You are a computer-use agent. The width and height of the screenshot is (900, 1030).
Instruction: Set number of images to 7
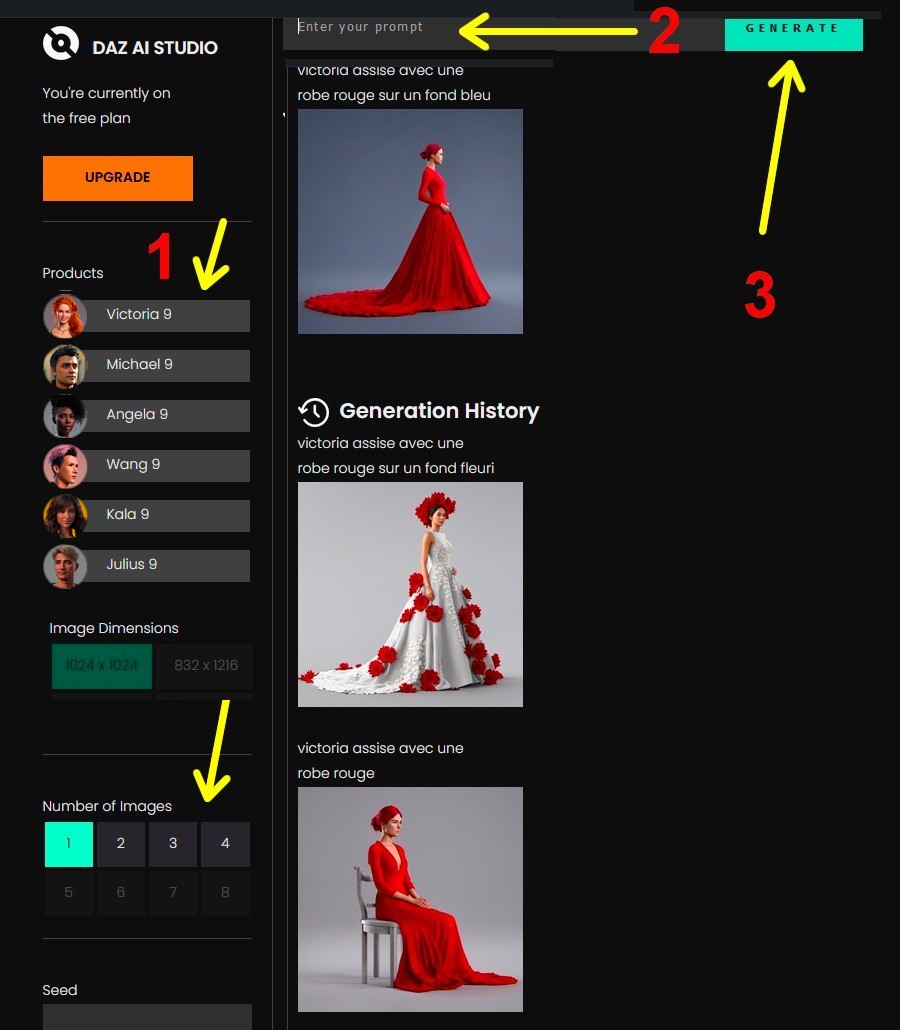[173, 893]
